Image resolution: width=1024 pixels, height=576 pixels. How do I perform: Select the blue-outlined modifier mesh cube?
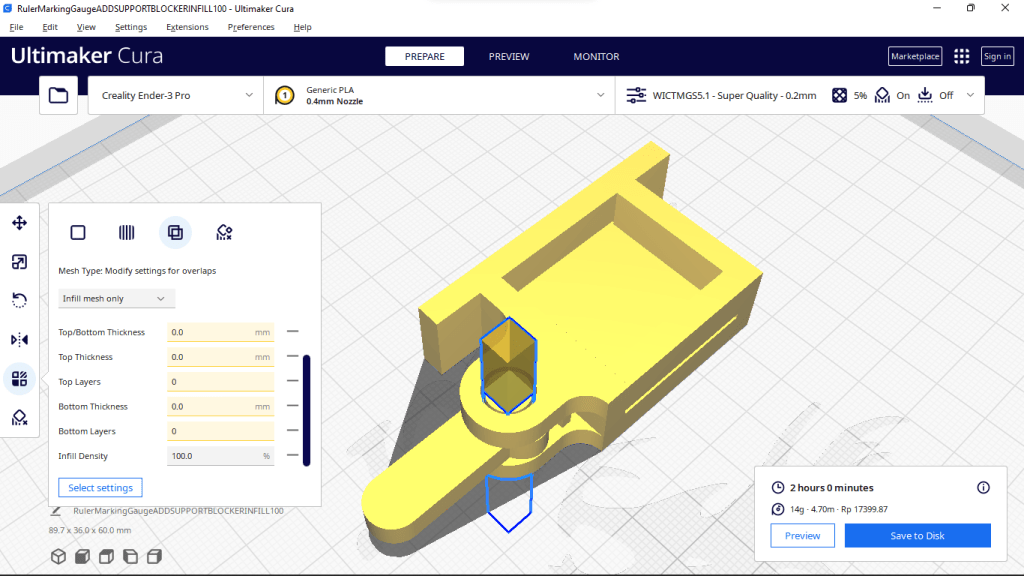coord(509,366)
